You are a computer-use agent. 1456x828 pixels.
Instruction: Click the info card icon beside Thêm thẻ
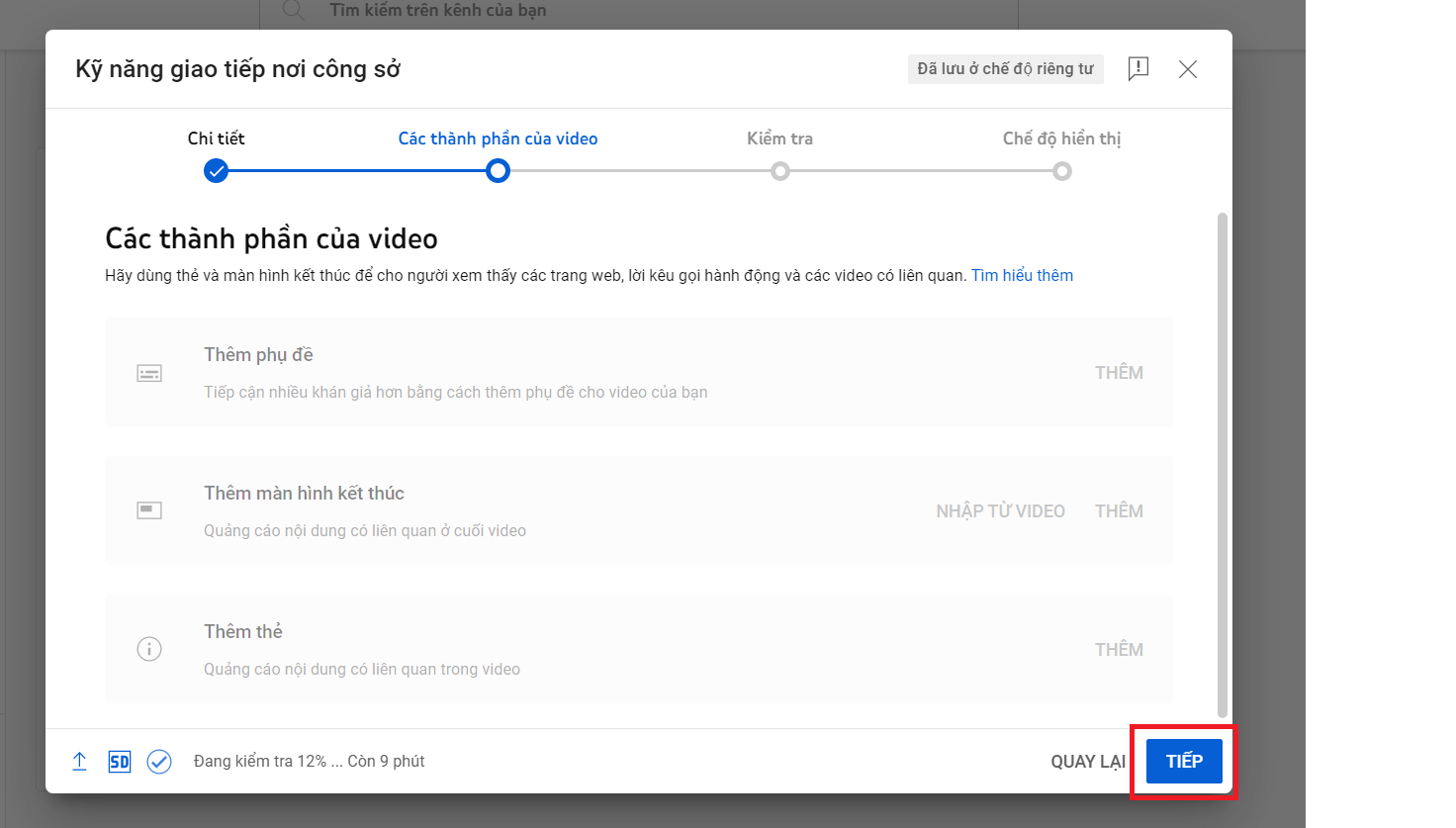pyautogui.click(x=149, y=649)
